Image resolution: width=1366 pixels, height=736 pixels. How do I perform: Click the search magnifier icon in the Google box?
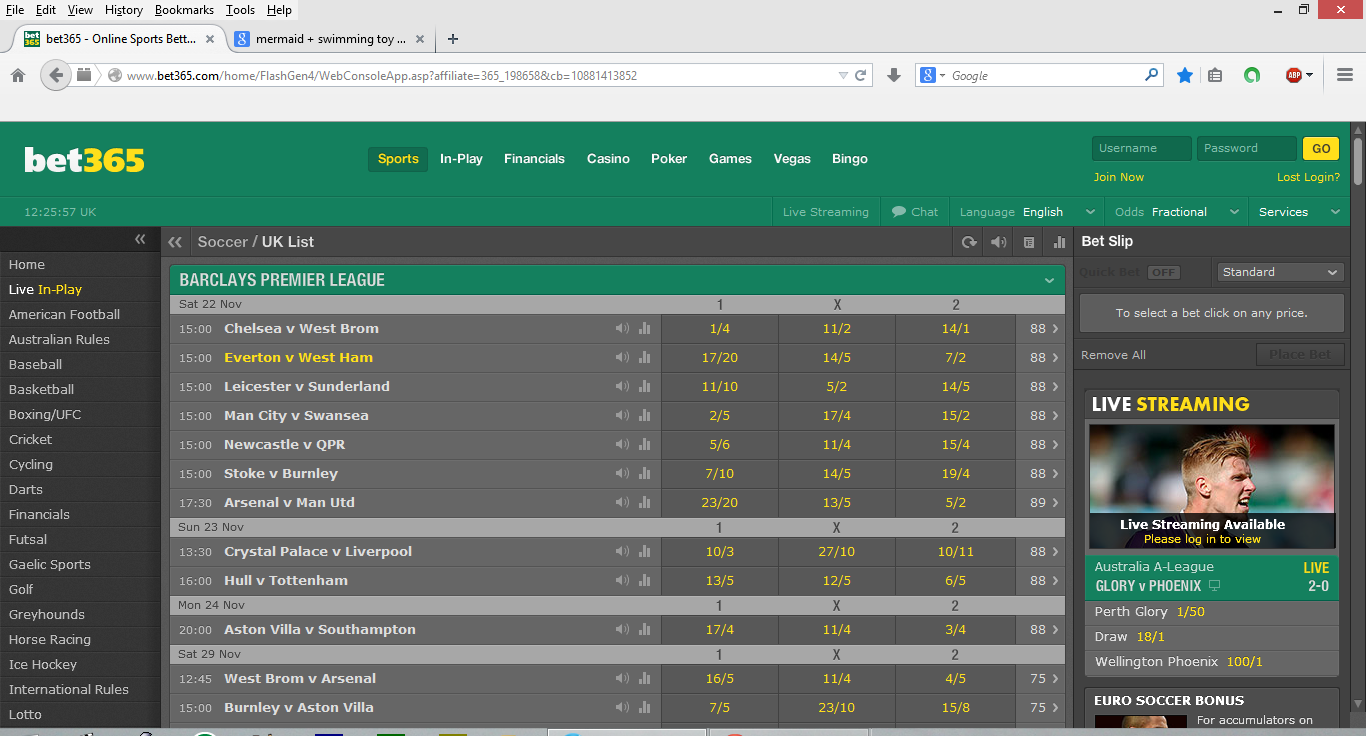point(1151,75)
